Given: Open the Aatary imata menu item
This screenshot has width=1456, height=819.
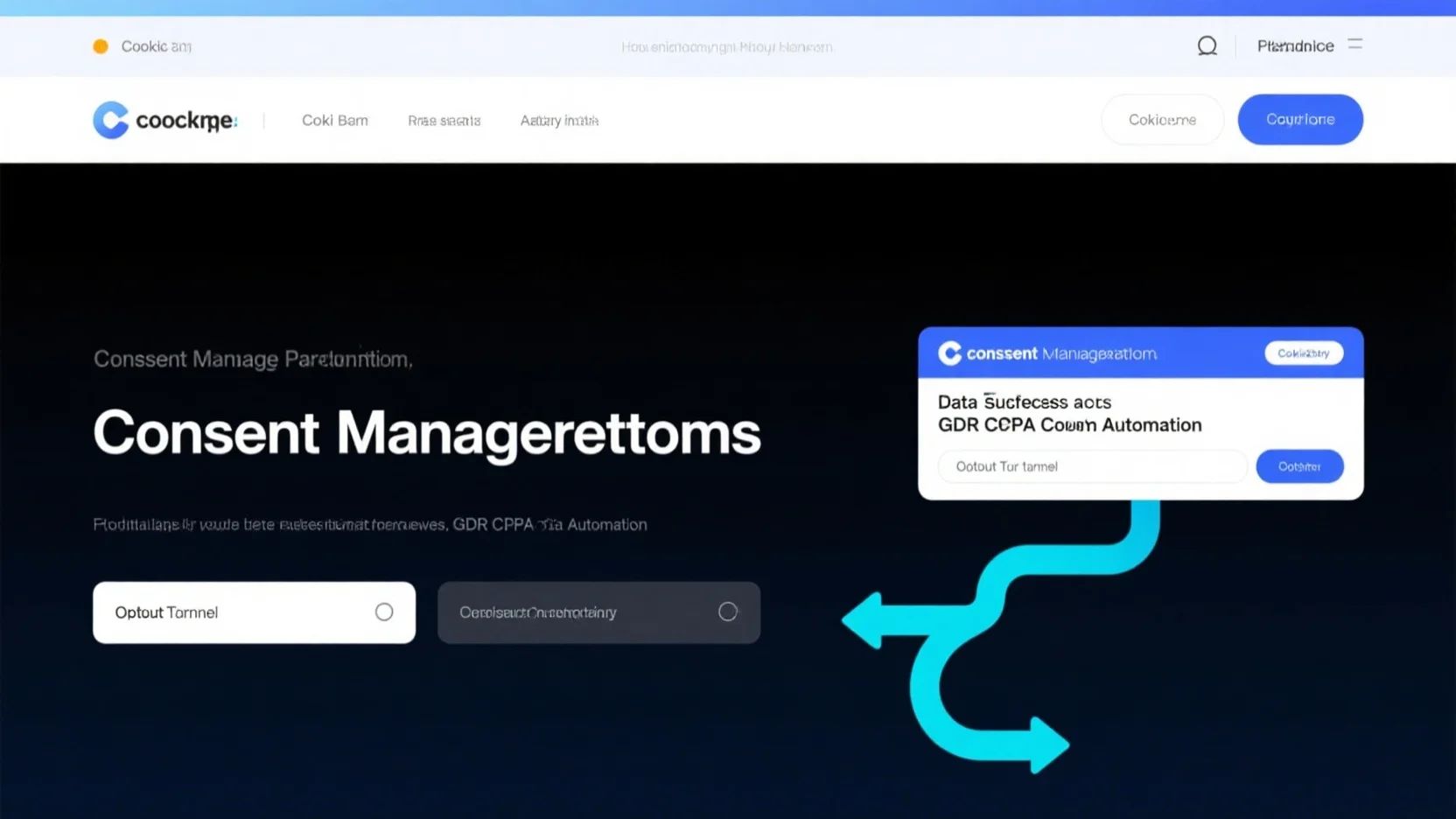Looking at the screenshot, I should pyautogui.click(x=559, y=121).
